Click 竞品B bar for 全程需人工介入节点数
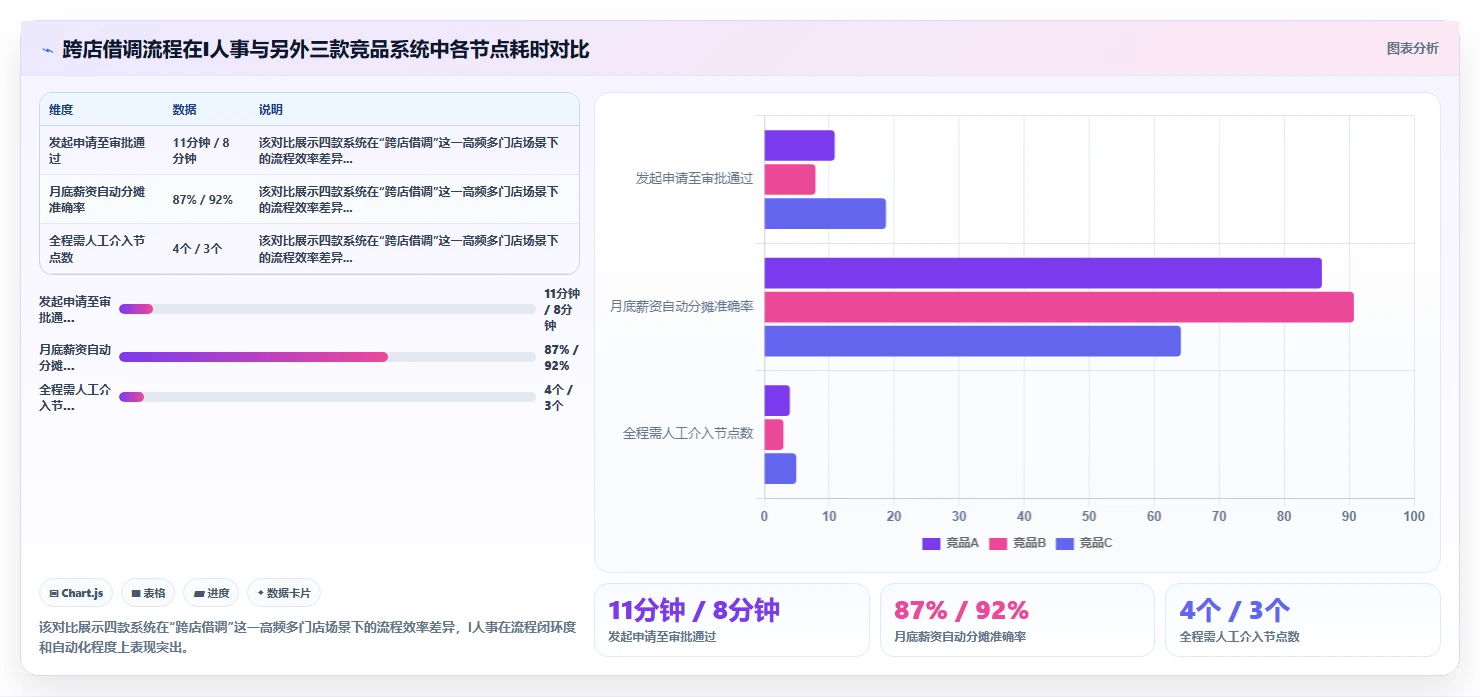The width and height of the screenshot is (1480, 697). [774, 434]
